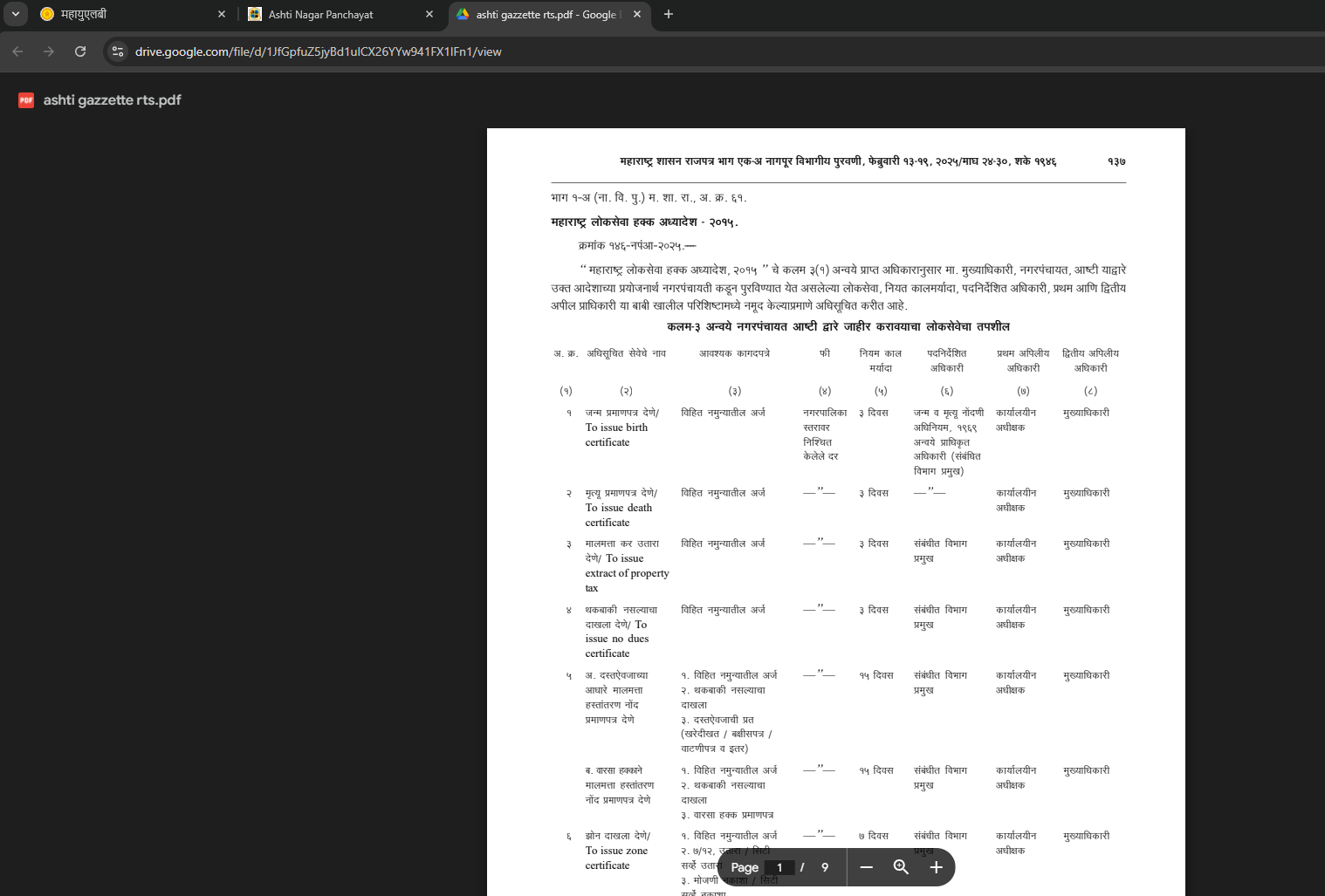Viewport: 1325px width, 896px height.
Task: View site information icon in address bar
Action: pyautogui.click(x=118, y=51)
